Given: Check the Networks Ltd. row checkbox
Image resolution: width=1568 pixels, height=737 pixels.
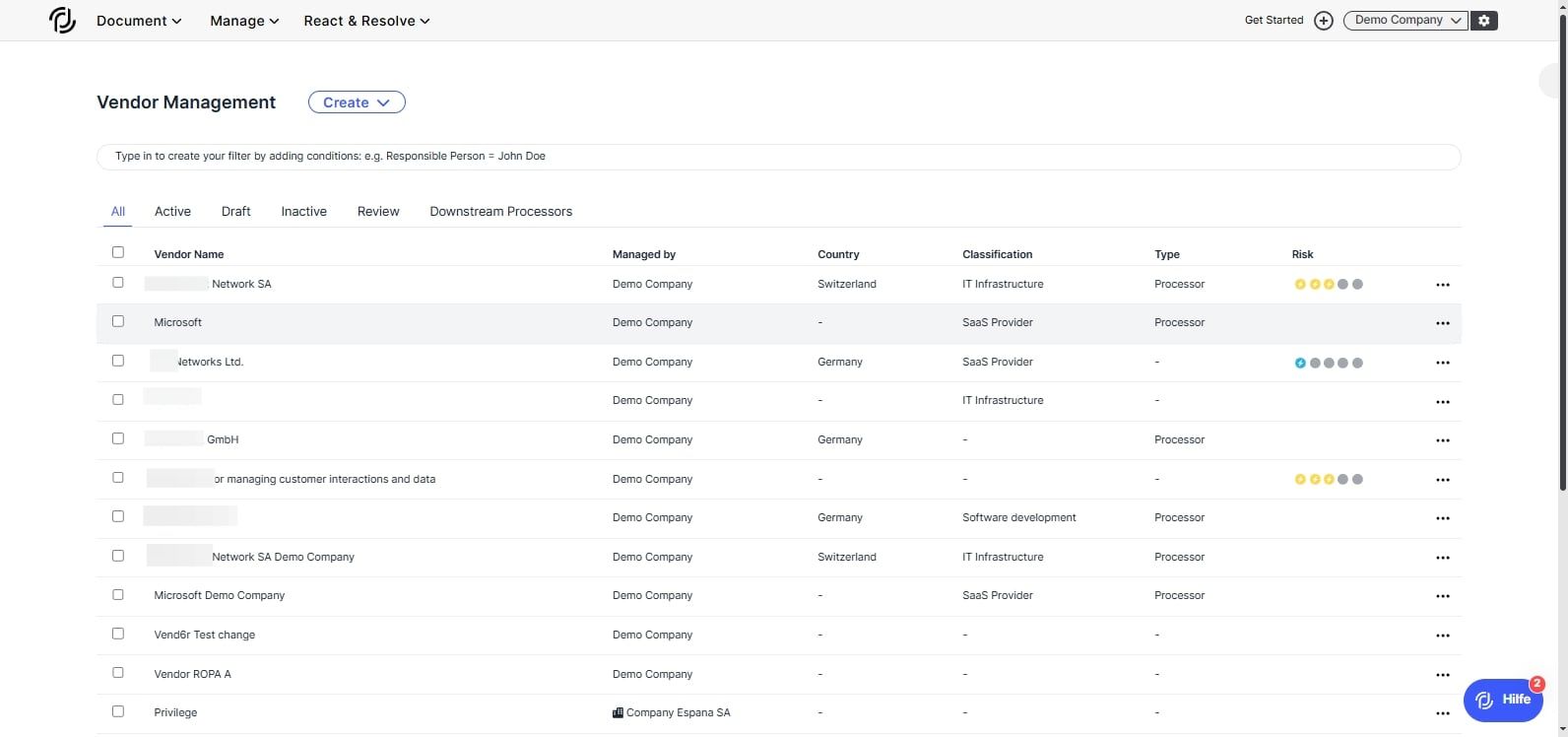Looking at the screenshot, I should pyautogui.click(x=118, y=361).
